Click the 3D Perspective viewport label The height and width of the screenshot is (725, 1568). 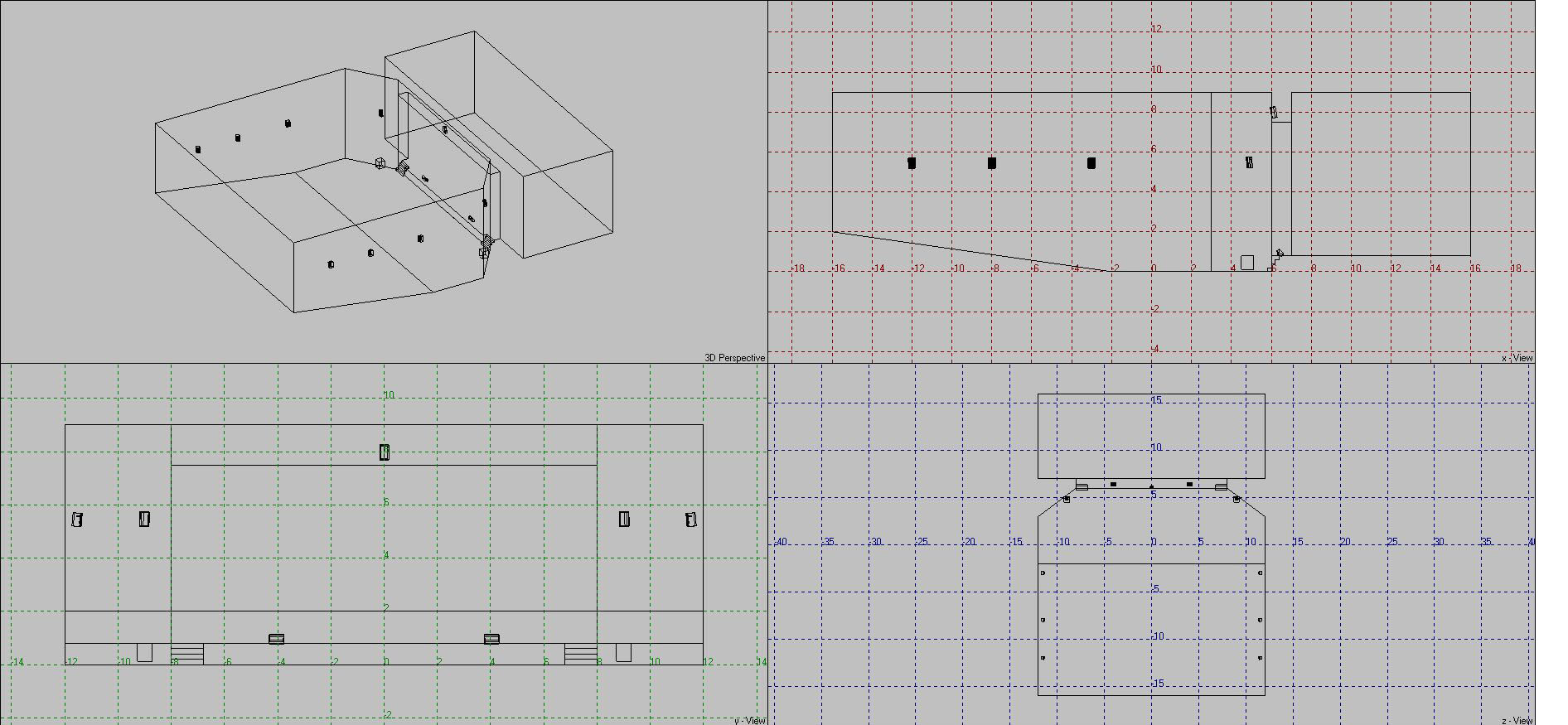pos(734,358)
